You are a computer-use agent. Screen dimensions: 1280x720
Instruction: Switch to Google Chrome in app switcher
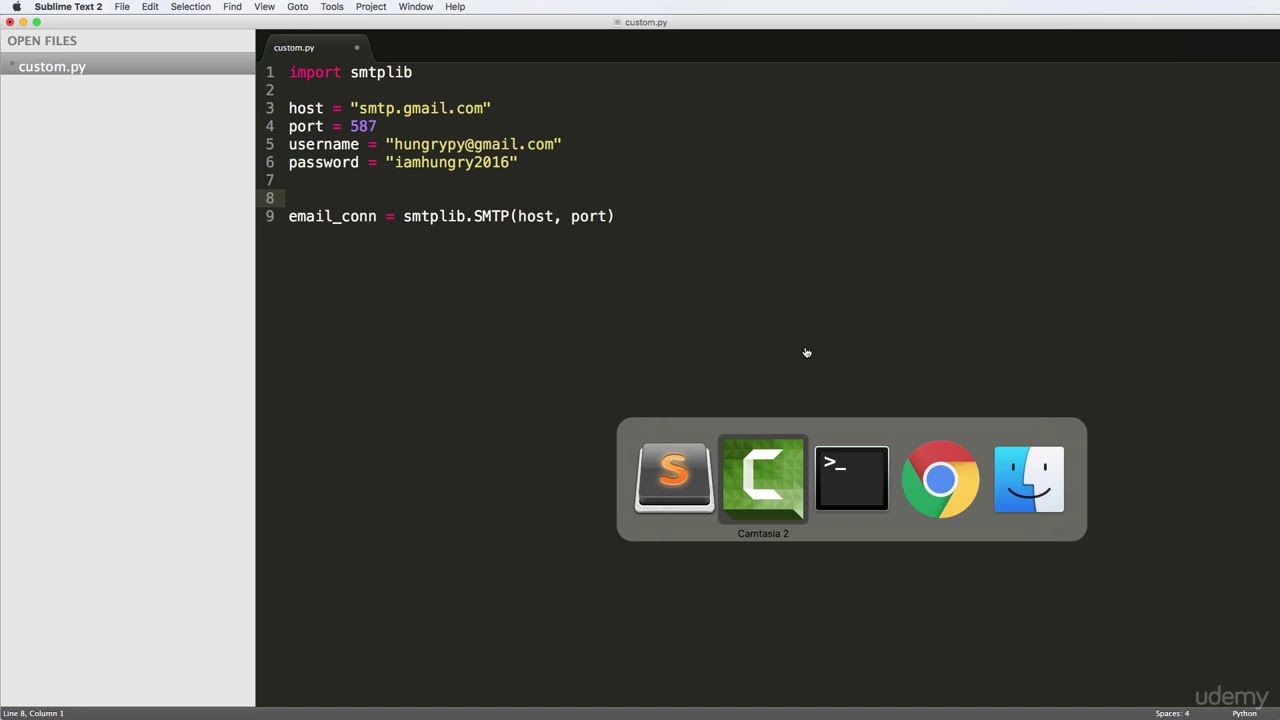940,479
